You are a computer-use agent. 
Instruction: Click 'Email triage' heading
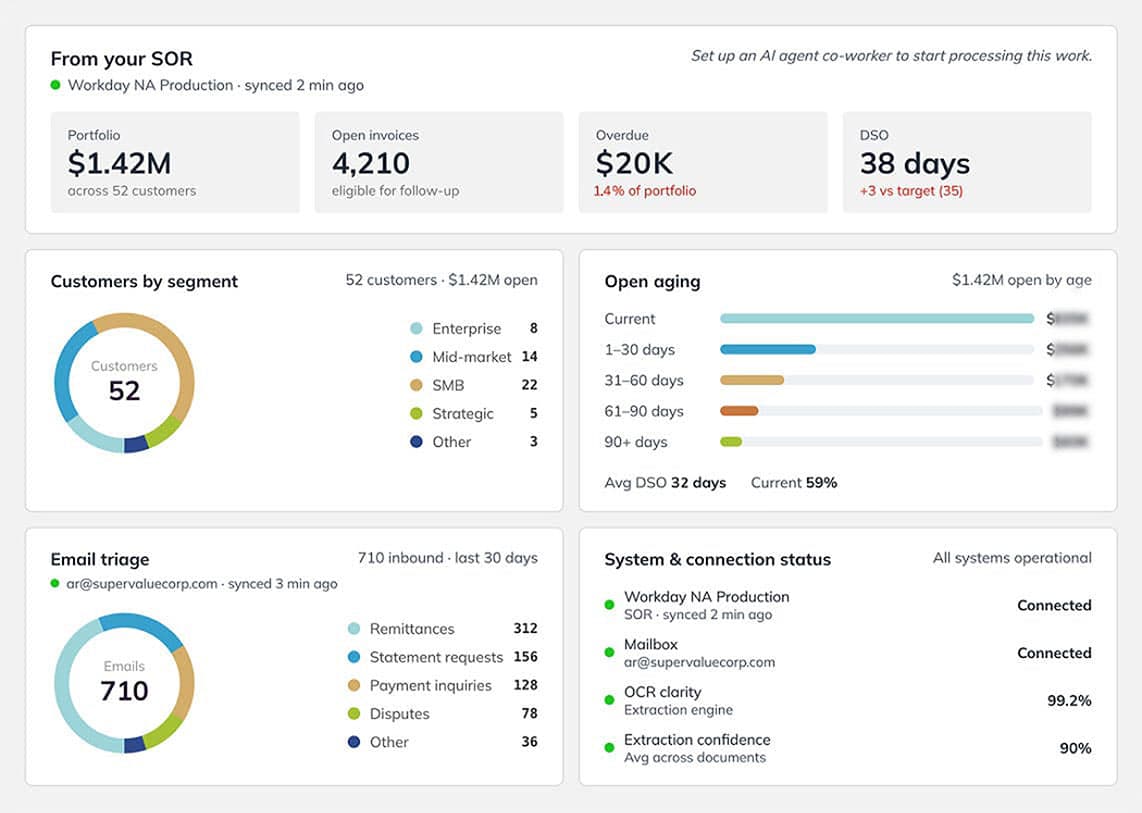click(x=100, y=559)
